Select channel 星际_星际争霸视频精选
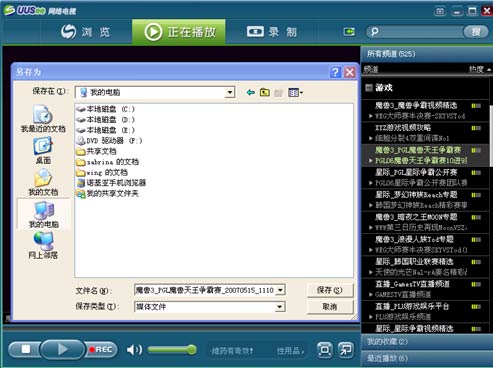Image resolution: width=493 pixels, height=368 pixels. 414,329
